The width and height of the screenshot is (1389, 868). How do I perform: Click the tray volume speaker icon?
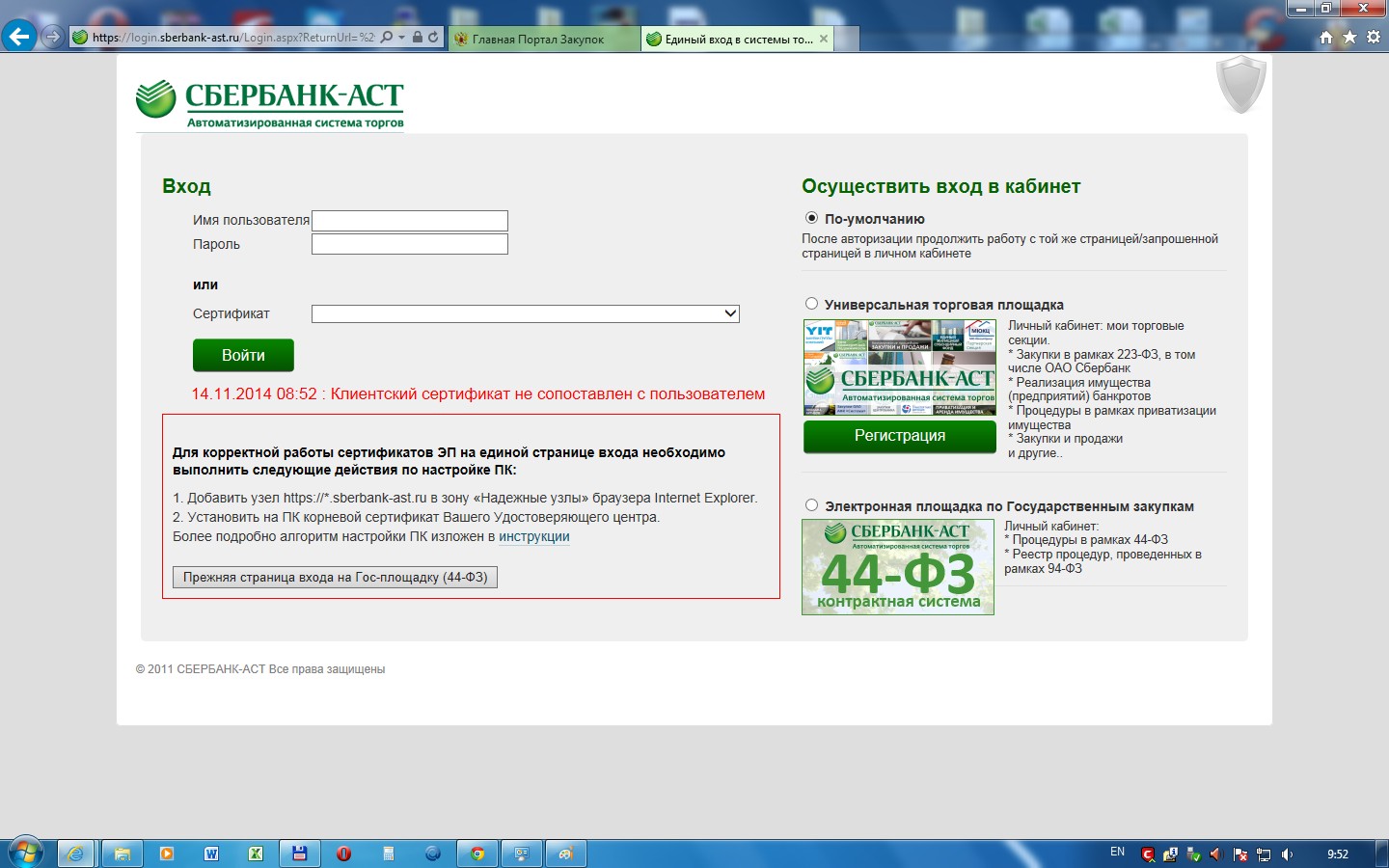[x=1288, y=854]
